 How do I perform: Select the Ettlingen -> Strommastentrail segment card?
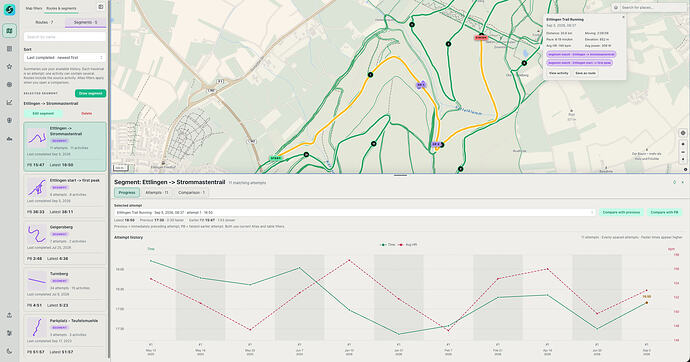[65, 146]
